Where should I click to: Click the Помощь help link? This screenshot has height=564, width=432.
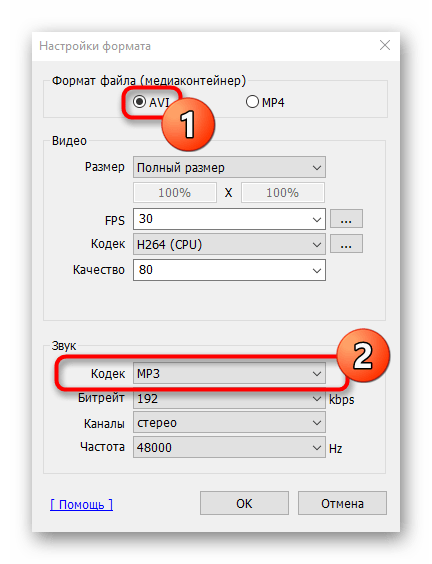pyautogui.click(x=81, y=504)
